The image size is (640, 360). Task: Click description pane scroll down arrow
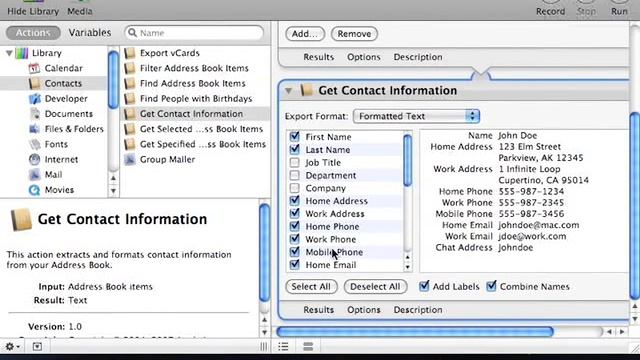point(264,332)
